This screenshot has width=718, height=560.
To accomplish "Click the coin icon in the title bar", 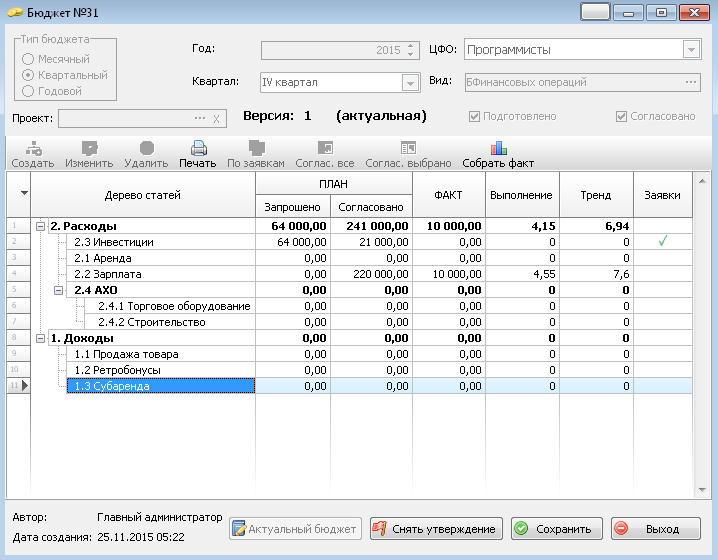I will [15, 12].
